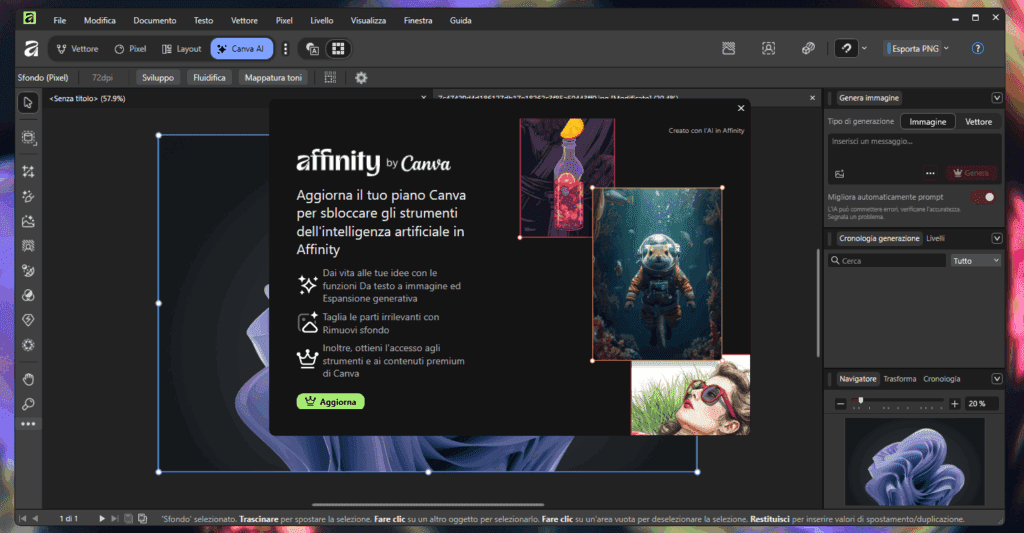Screen dimensions: 1024x533
Task: Switch to the Livelli tab
Action: (x=935, y=238)
